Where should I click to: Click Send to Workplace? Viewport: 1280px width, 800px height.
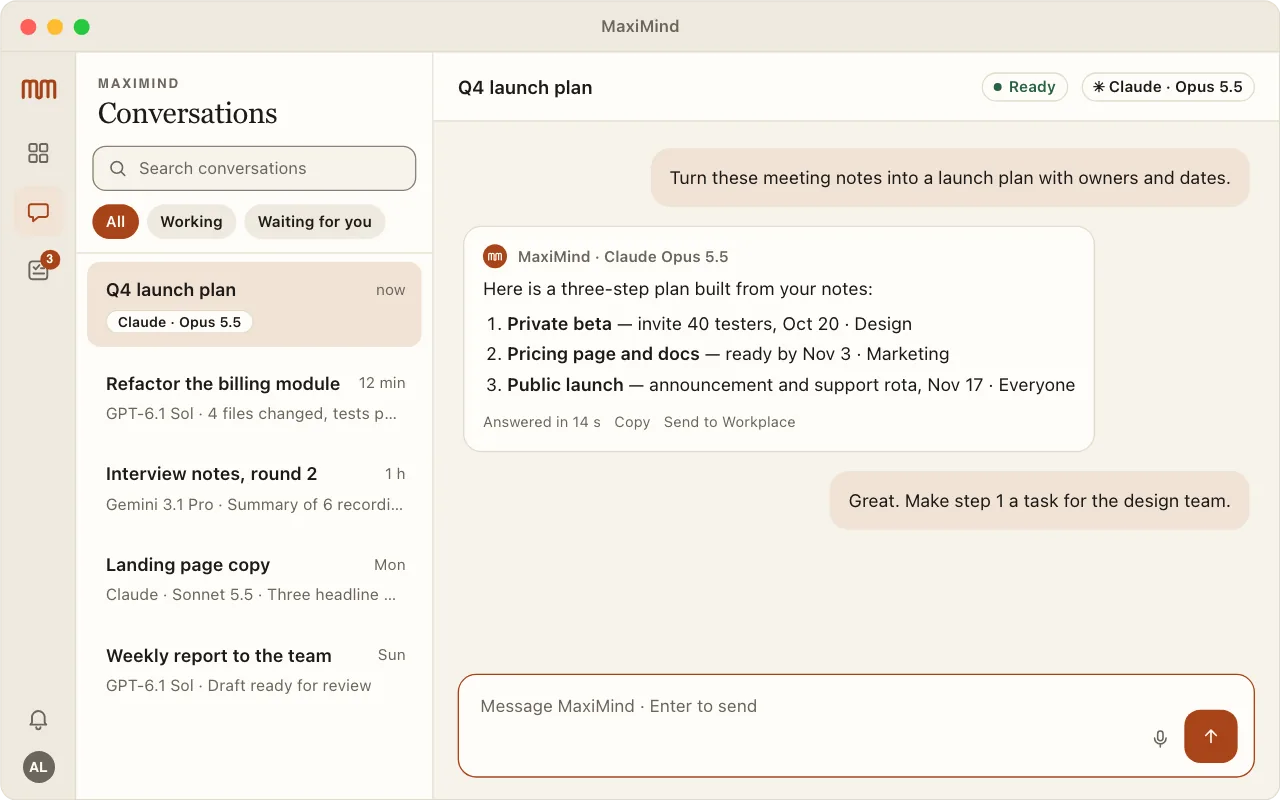click(x=730, y=422)
